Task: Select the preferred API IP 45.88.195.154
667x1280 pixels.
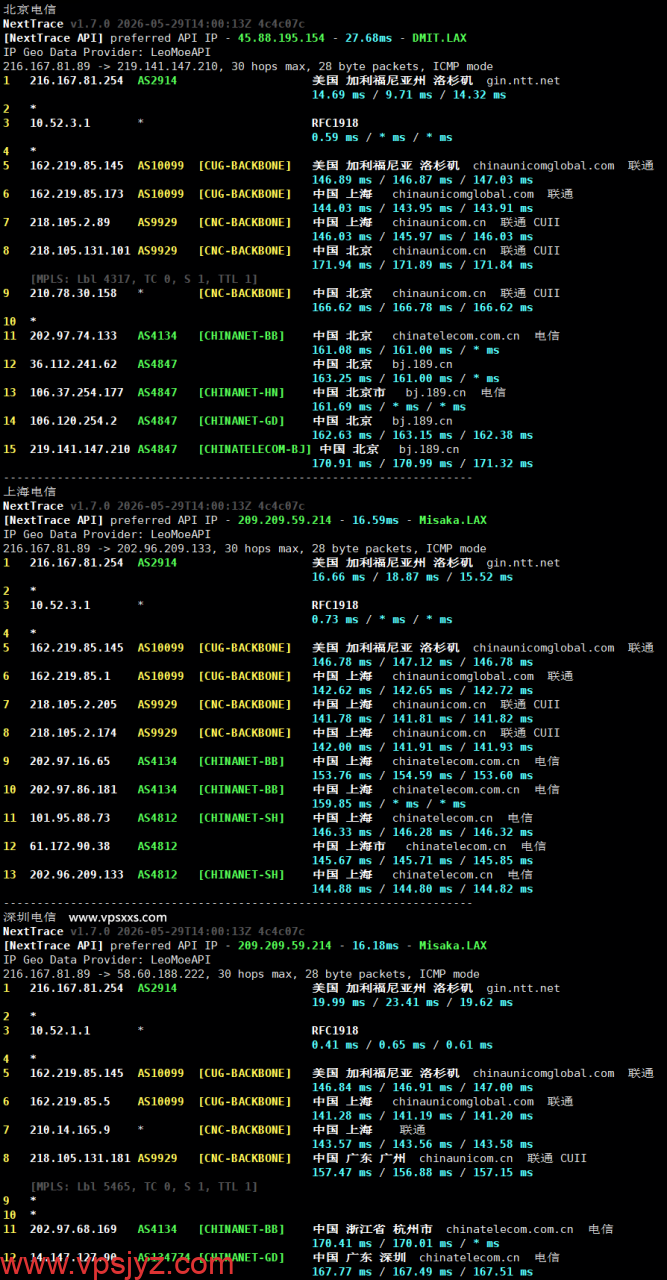Action: pyautogui.click(x=281, y=38)
